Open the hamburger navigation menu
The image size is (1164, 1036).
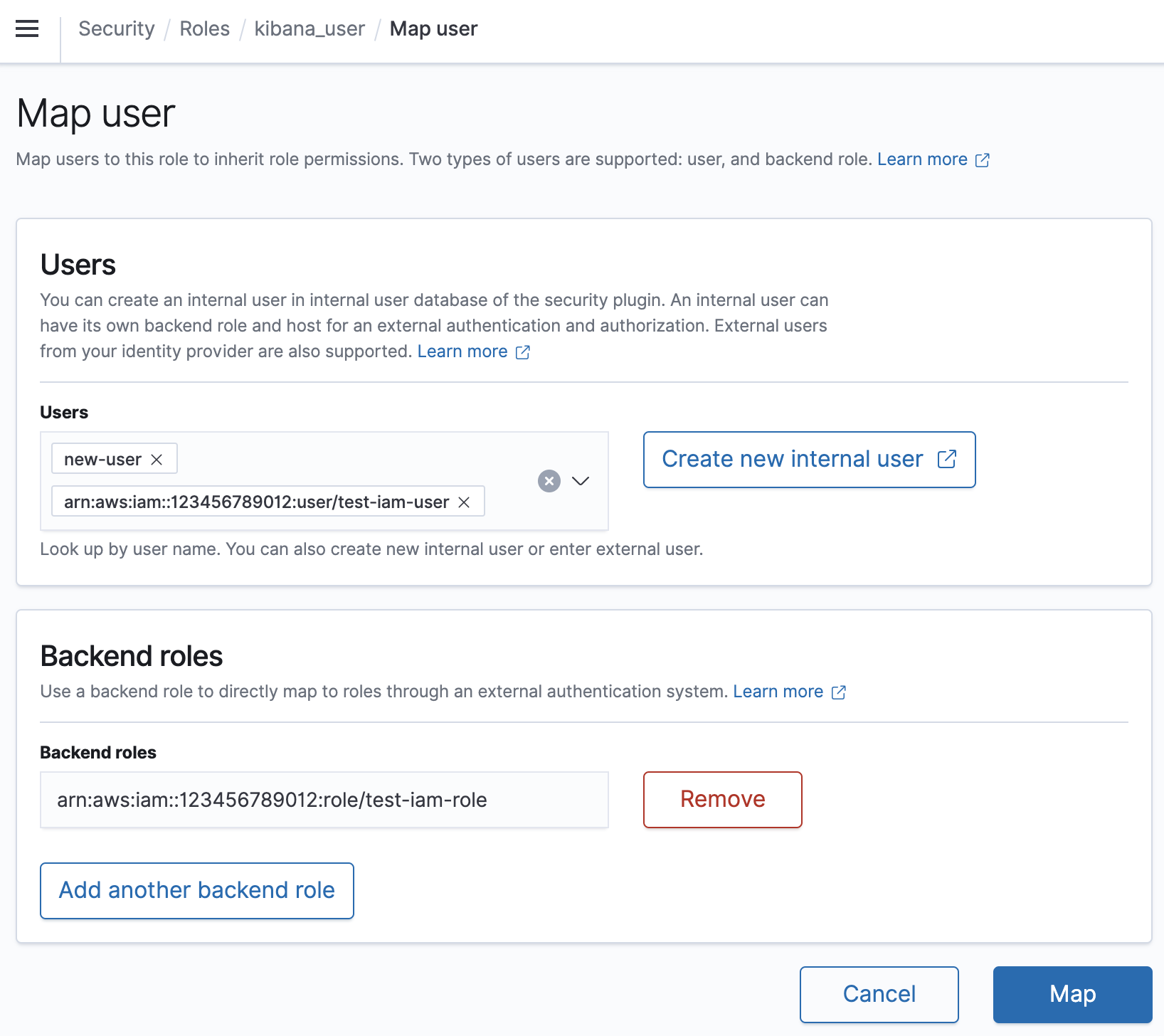27,29
